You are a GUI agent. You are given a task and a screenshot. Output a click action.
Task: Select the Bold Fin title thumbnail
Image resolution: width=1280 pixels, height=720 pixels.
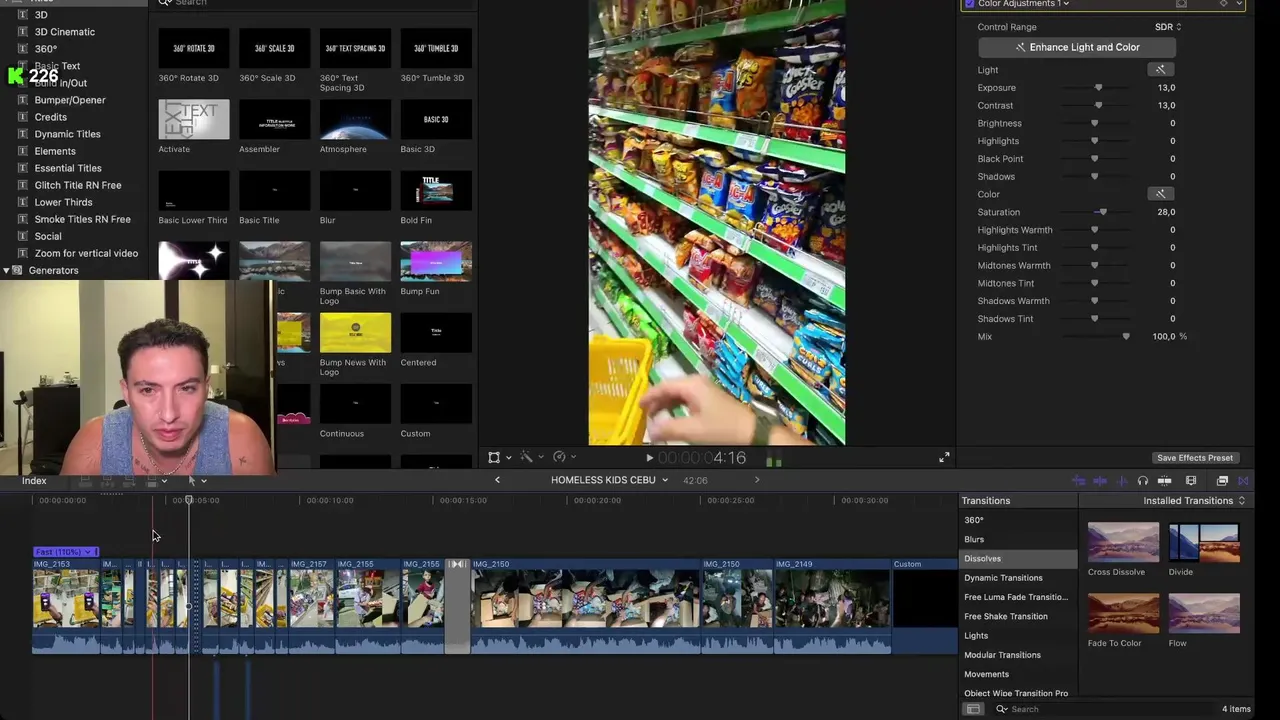pos(436,190)
